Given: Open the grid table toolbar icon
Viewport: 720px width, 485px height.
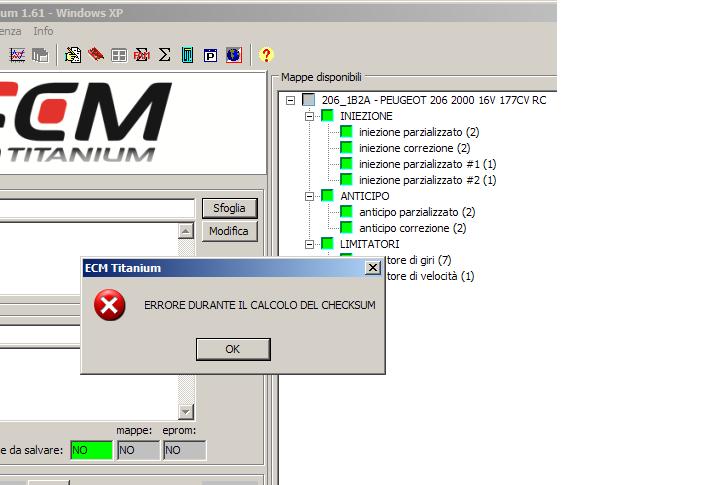Looking at the screenshot, I should click(119, 56).
